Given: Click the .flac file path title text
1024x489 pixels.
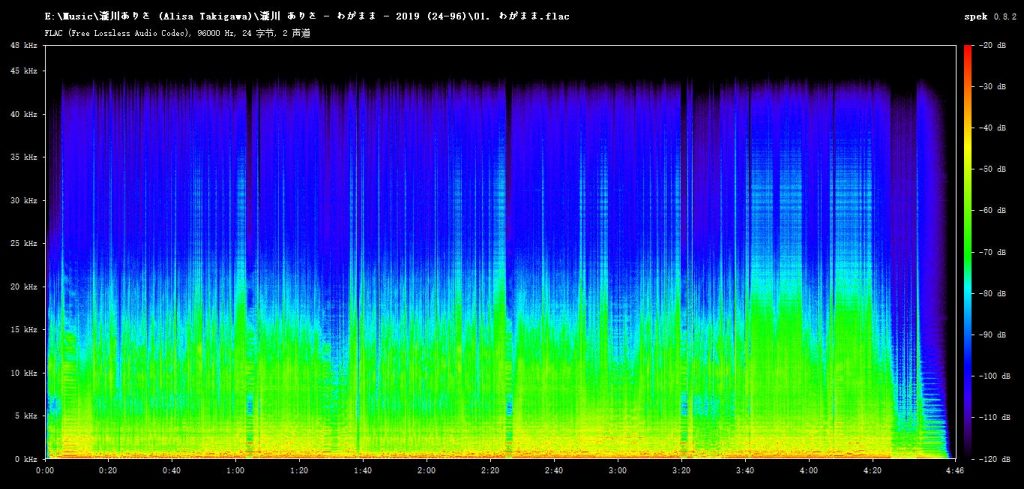Looking at the screenshot, I should coord(306,16).
